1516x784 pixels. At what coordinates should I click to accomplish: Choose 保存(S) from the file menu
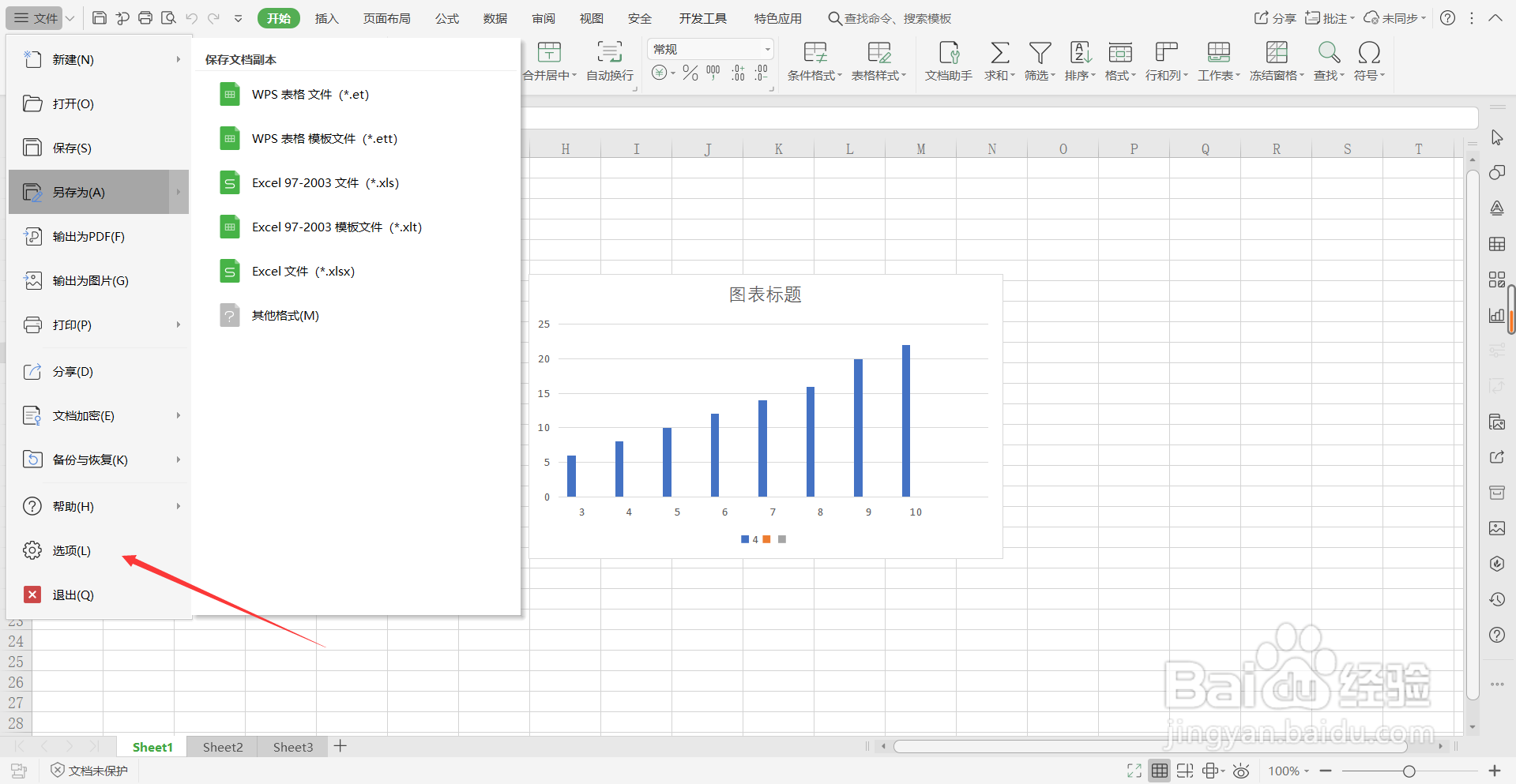point(99,148)
